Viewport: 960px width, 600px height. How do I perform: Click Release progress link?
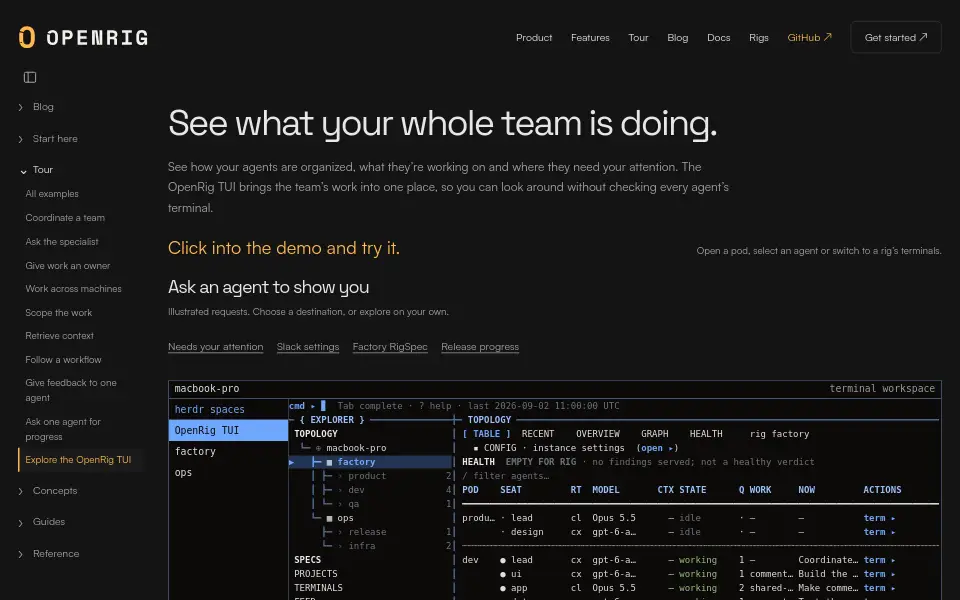point(480,347)
